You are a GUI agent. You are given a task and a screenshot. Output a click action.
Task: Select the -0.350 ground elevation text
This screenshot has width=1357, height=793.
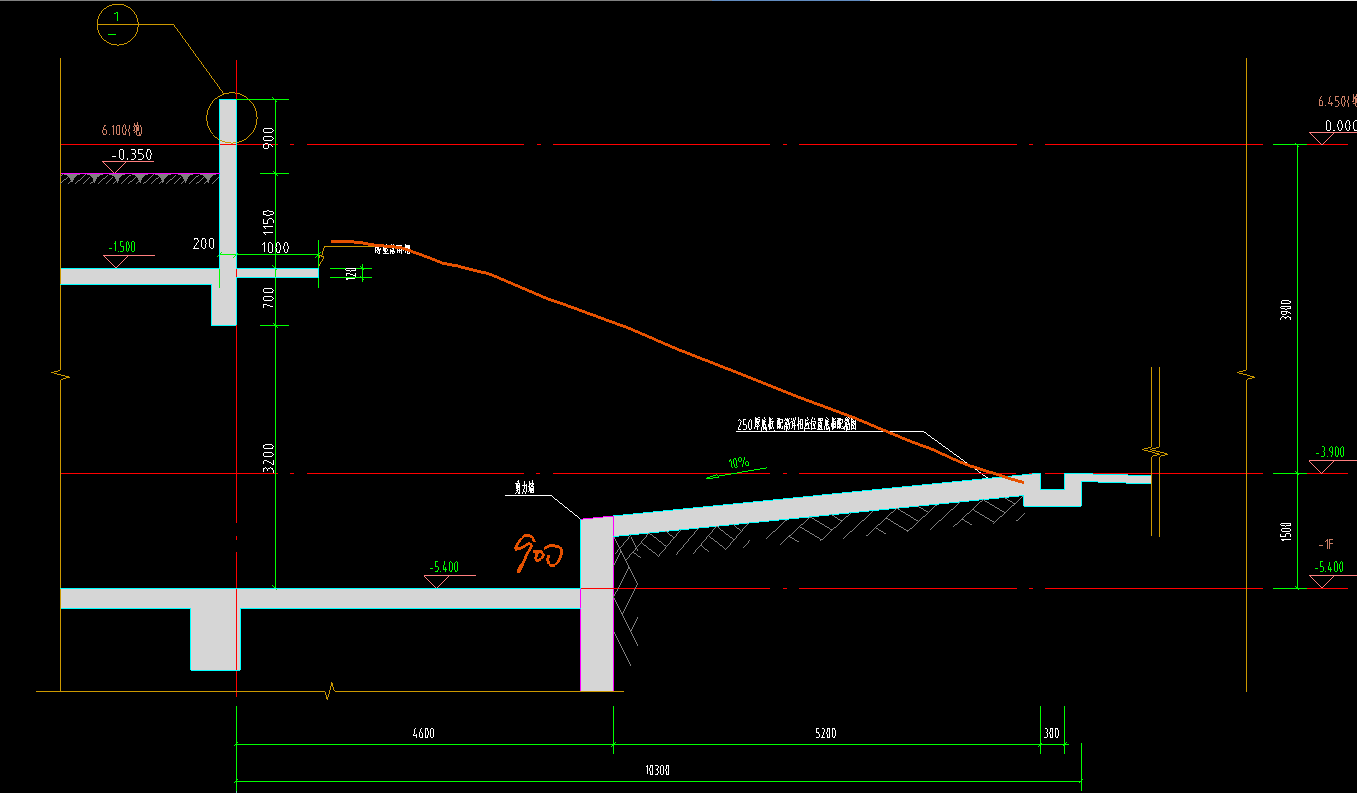[x=132, y=155]
